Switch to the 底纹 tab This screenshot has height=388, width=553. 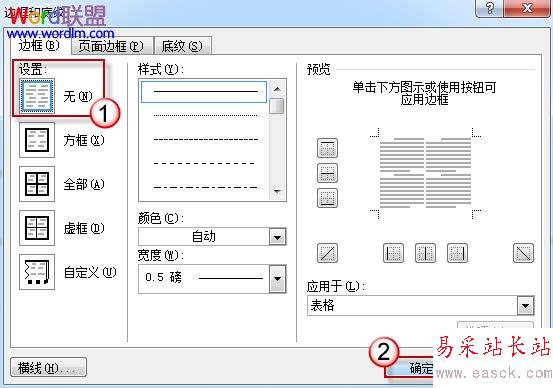click(182, 46)
